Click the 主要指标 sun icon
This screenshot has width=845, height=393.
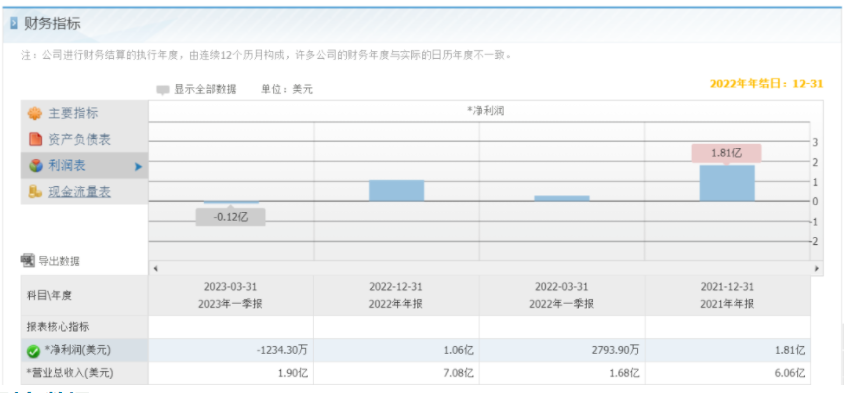(35, 114)
